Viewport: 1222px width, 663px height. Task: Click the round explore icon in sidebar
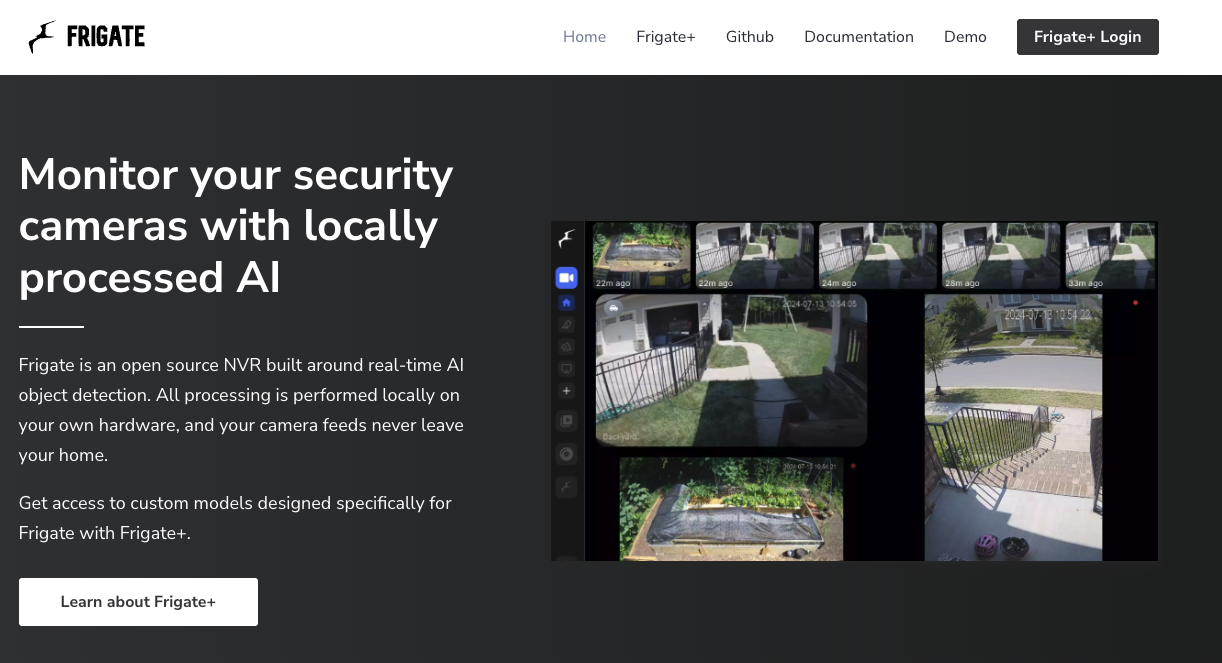coord(566,454)
